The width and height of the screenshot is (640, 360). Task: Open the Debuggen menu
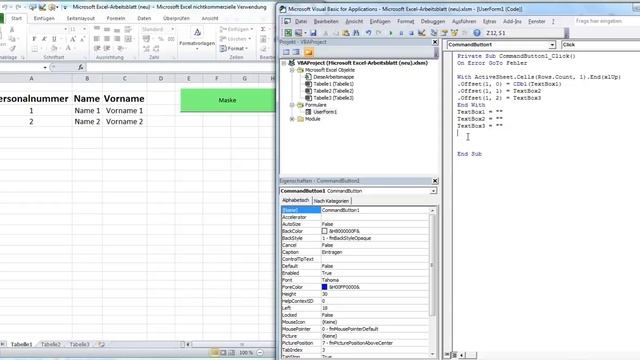coord(433,21)
